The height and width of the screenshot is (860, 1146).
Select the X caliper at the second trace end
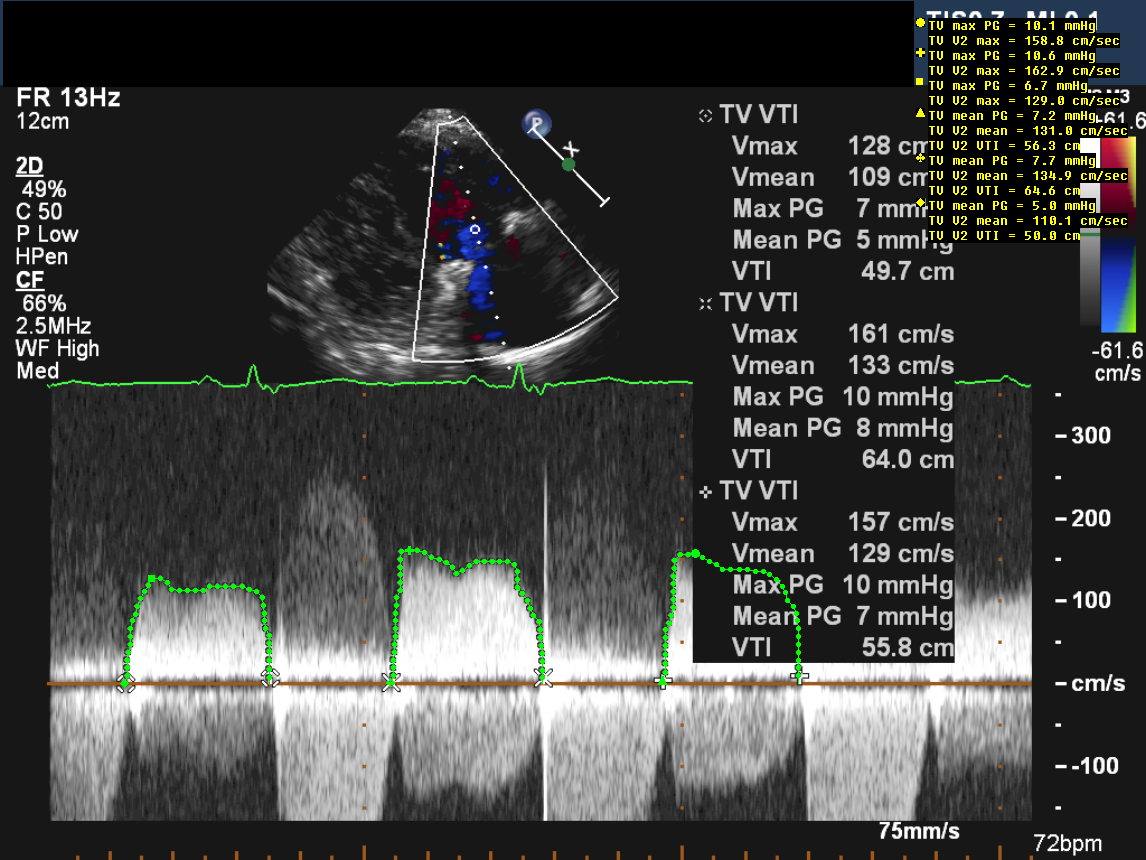coord(542,678)
